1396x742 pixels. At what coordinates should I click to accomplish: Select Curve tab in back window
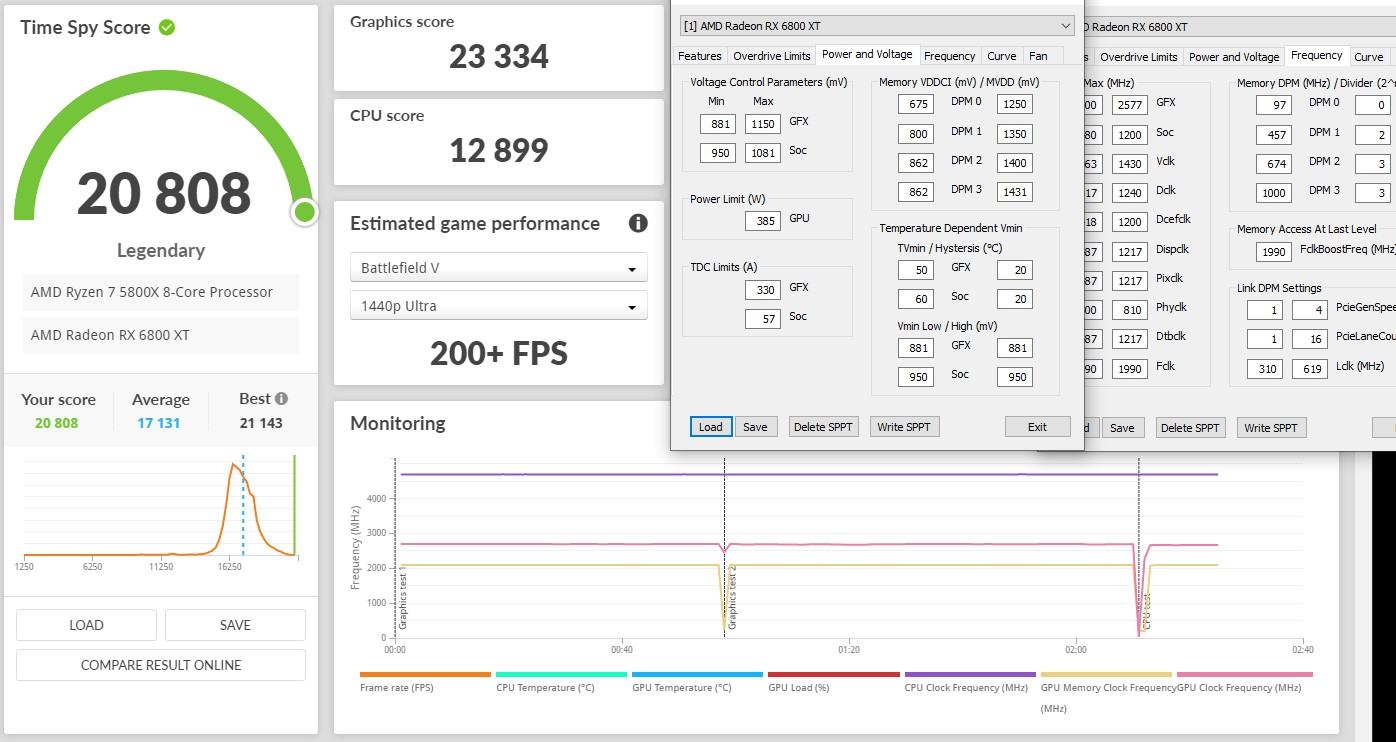(1369, 57)
